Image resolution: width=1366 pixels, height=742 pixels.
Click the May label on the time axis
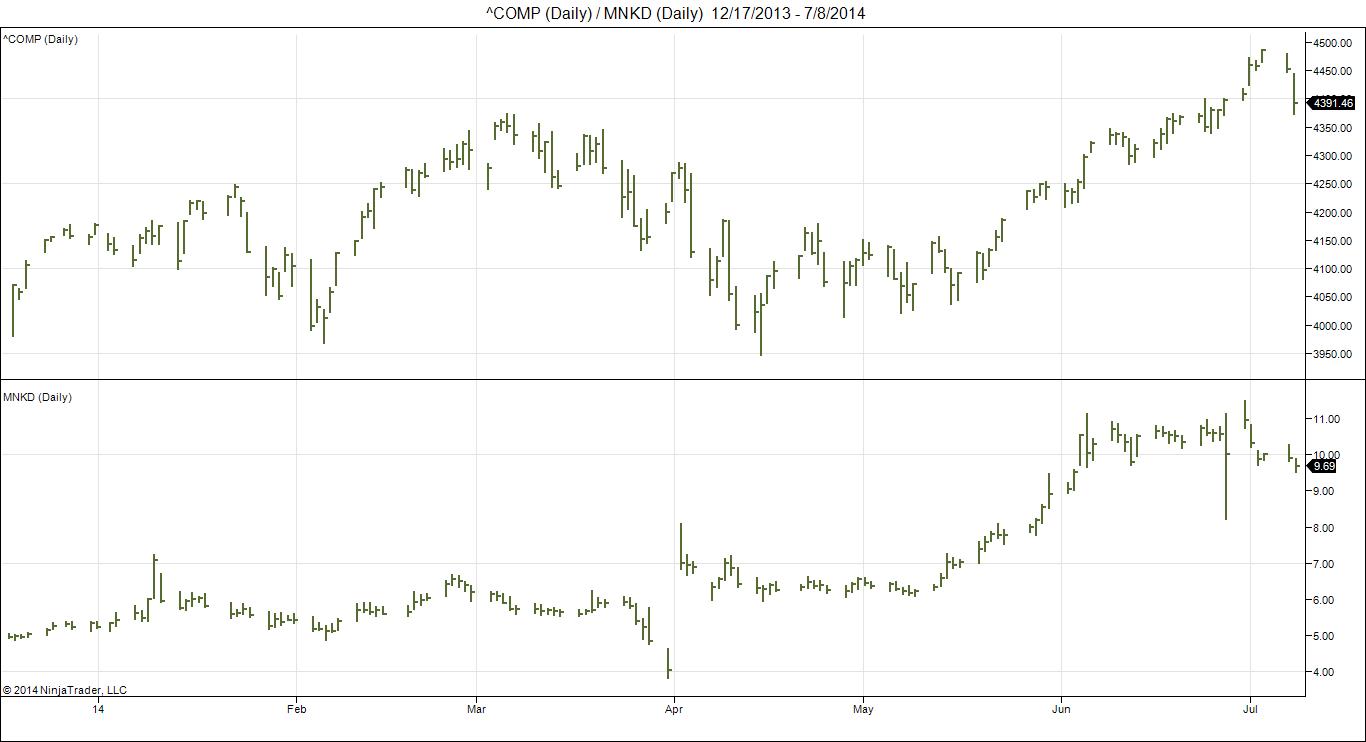click(863, 710)
